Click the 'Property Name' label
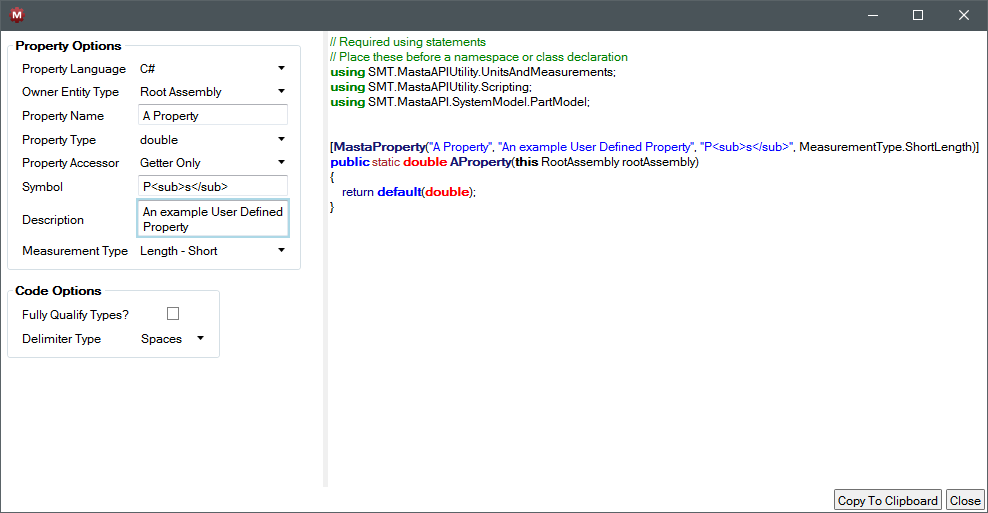Image resolution: width=988 pixels, height=513 pixels. (x=63, y=116)
